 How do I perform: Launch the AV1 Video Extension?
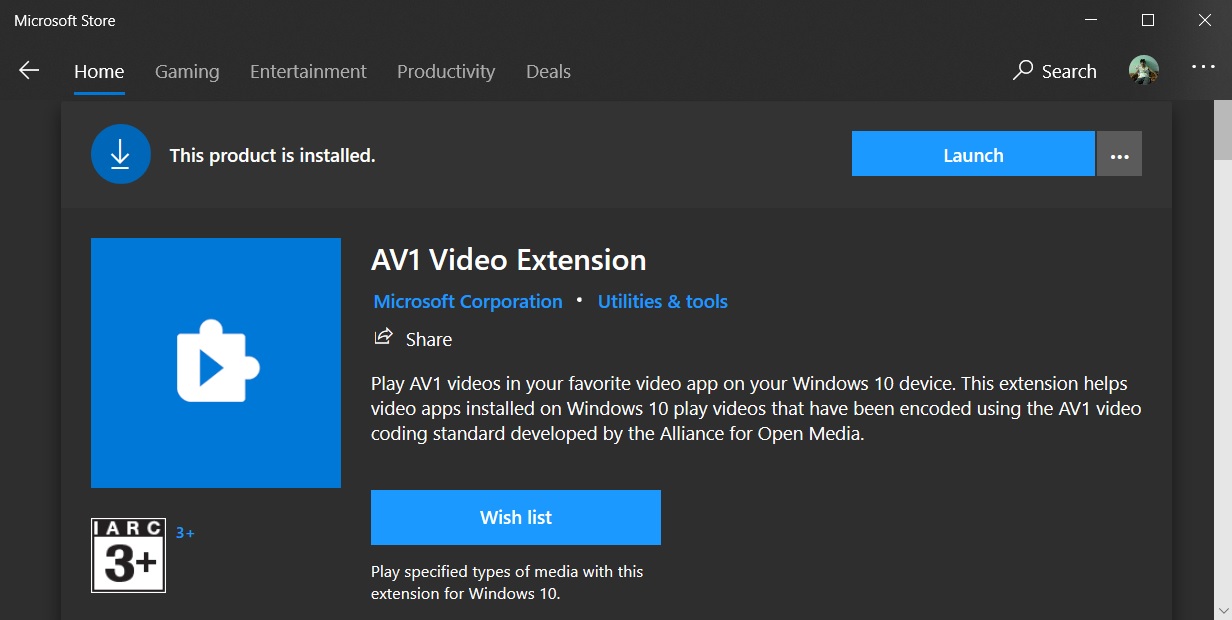point(973,154)
